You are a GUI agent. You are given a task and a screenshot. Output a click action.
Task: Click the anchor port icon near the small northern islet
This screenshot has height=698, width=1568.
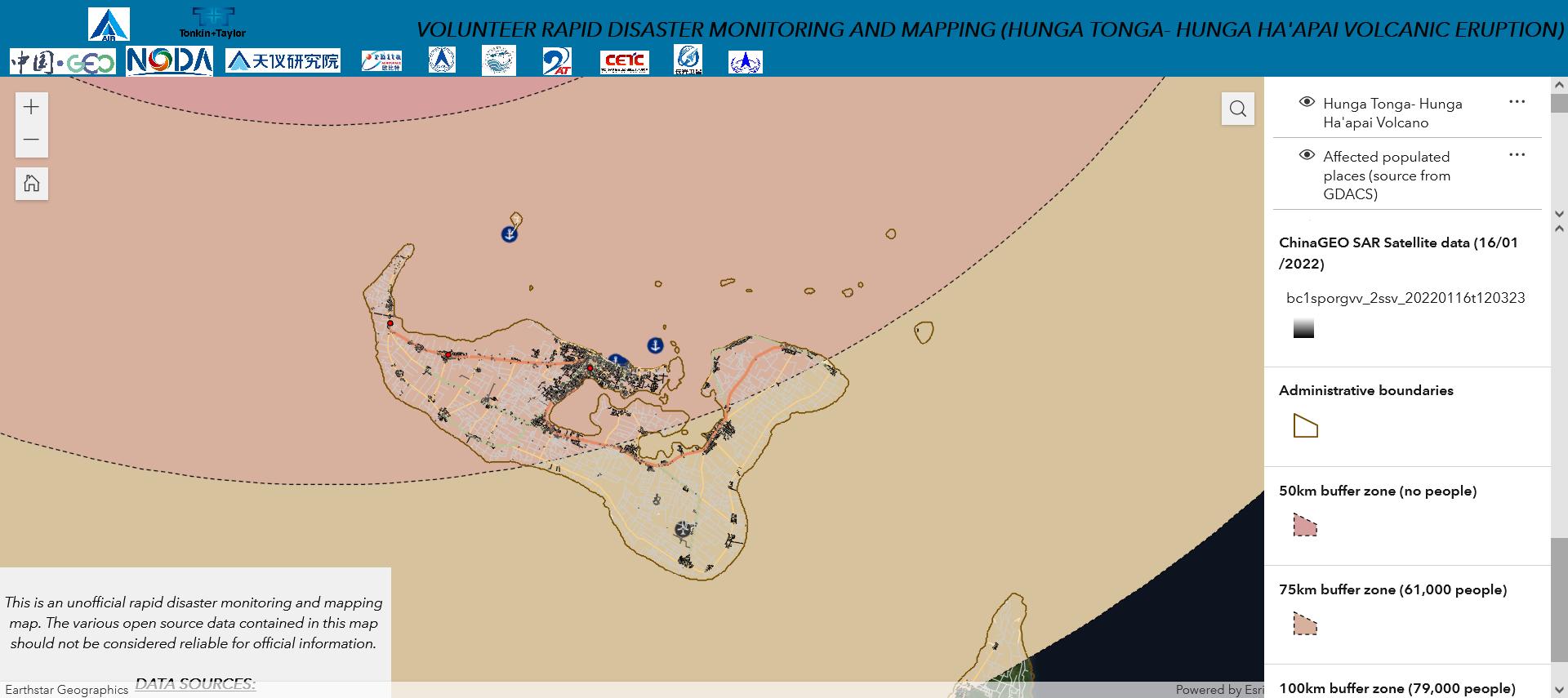tap(509, 234)
